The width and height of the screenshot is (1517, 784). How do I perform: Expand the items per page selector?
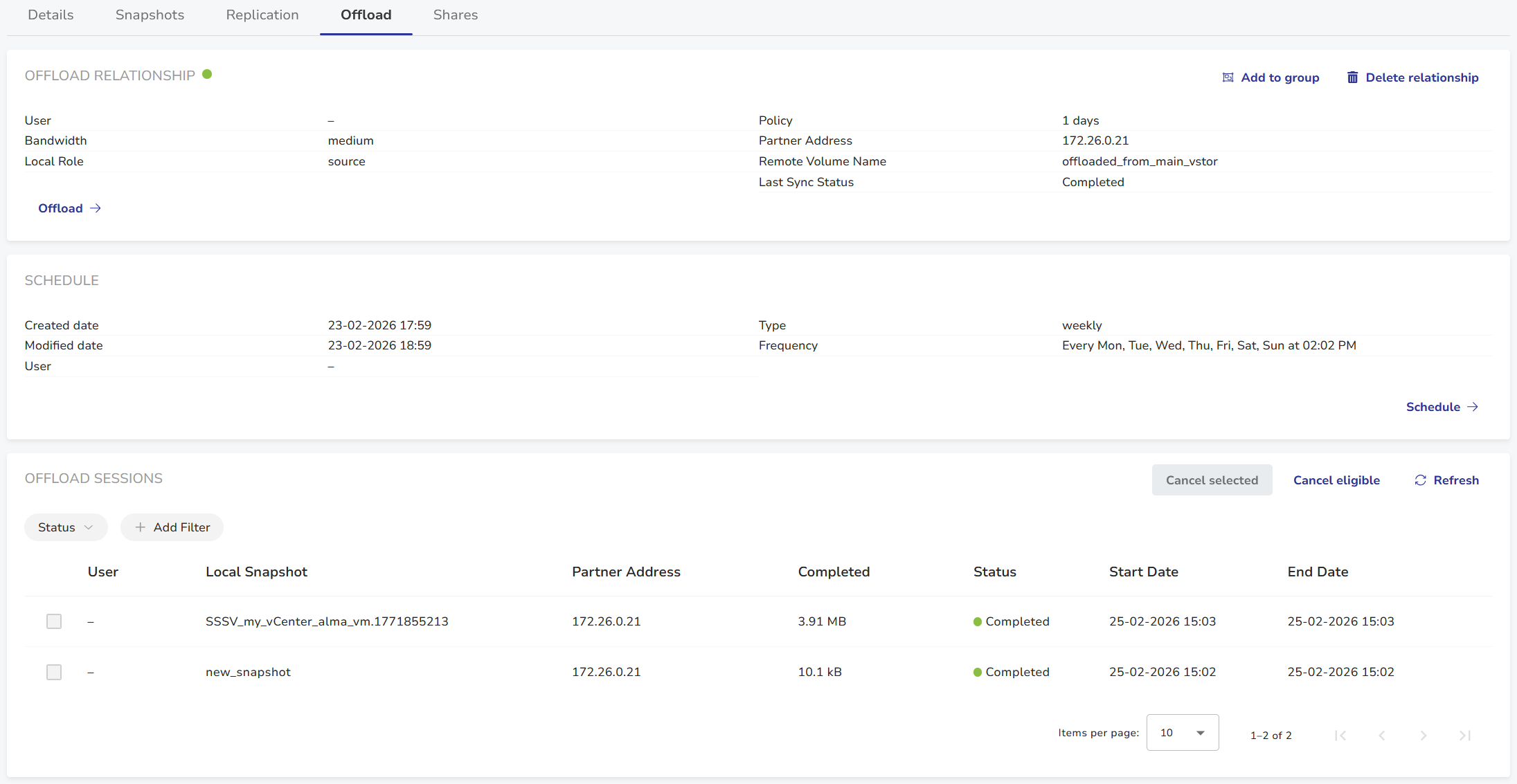click(1182, 733)
